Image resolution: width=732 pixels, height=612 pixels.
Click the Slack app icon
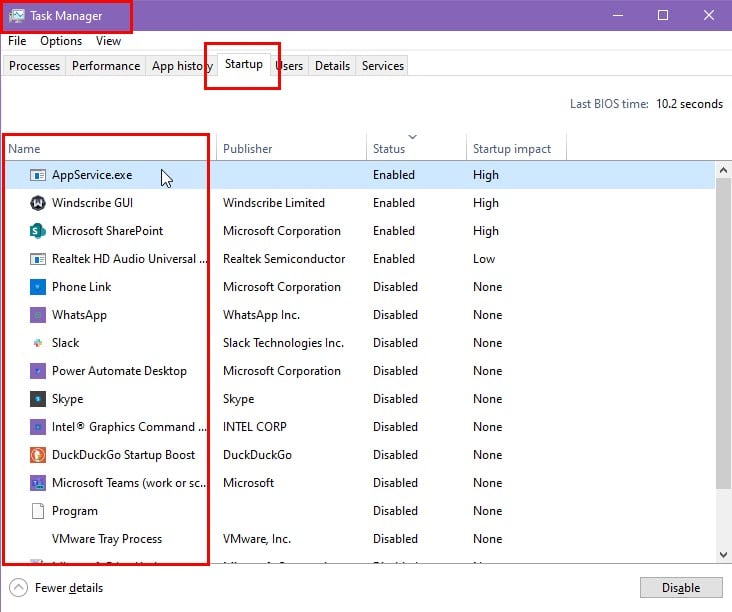37,343
